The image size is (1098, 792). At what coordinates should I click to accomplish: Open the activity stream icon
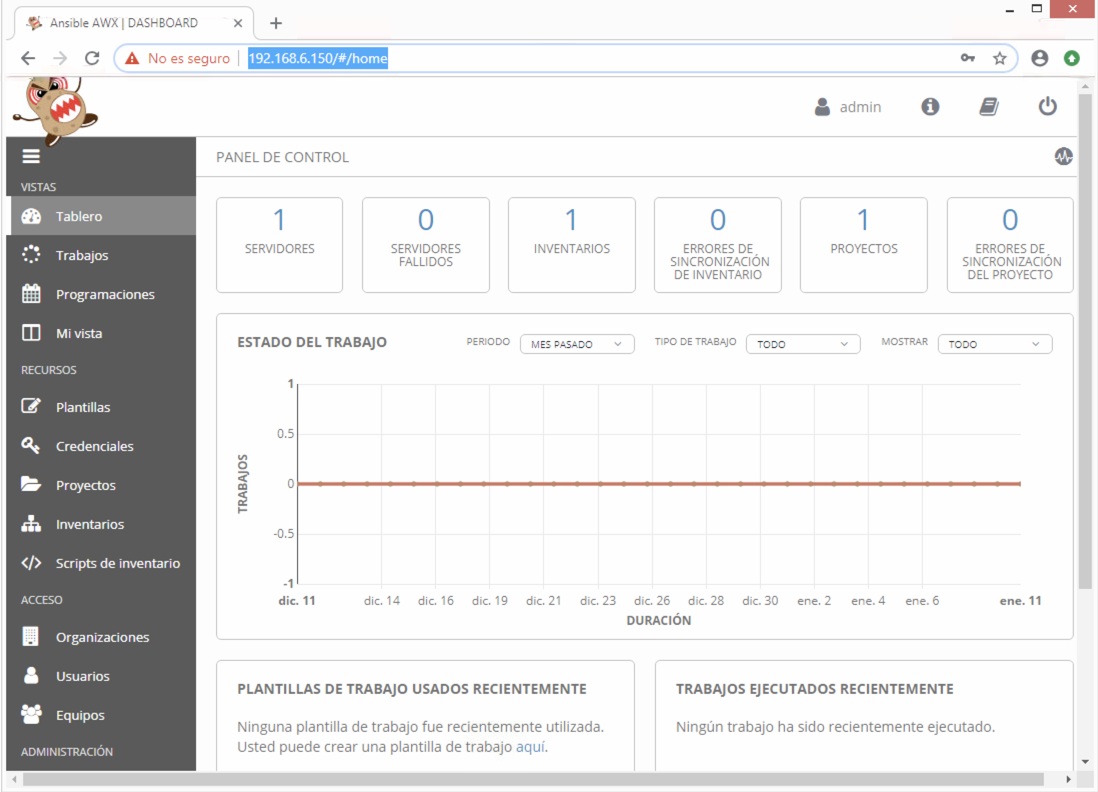click(x=1064, y=156)
